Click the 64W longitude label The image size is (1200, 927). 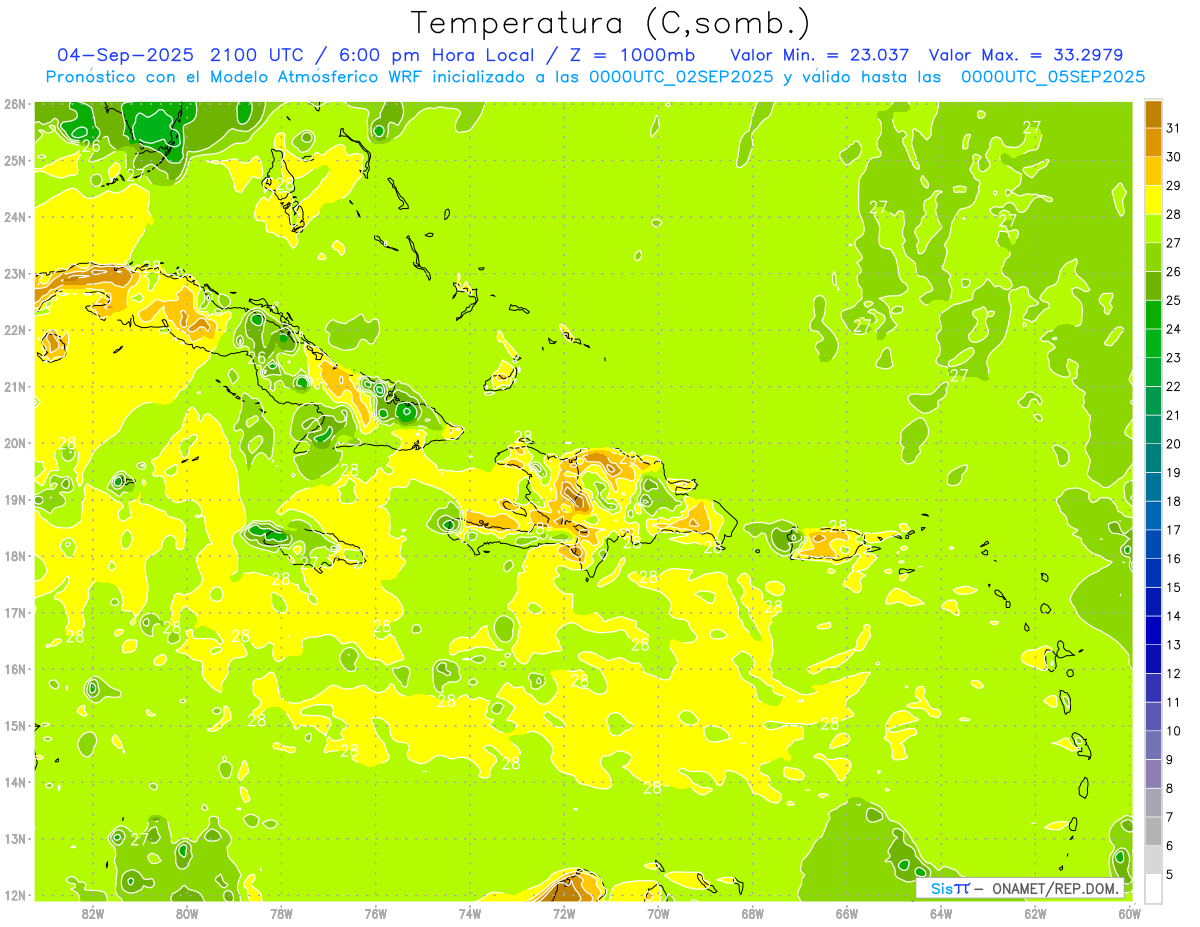click(941, 912)
